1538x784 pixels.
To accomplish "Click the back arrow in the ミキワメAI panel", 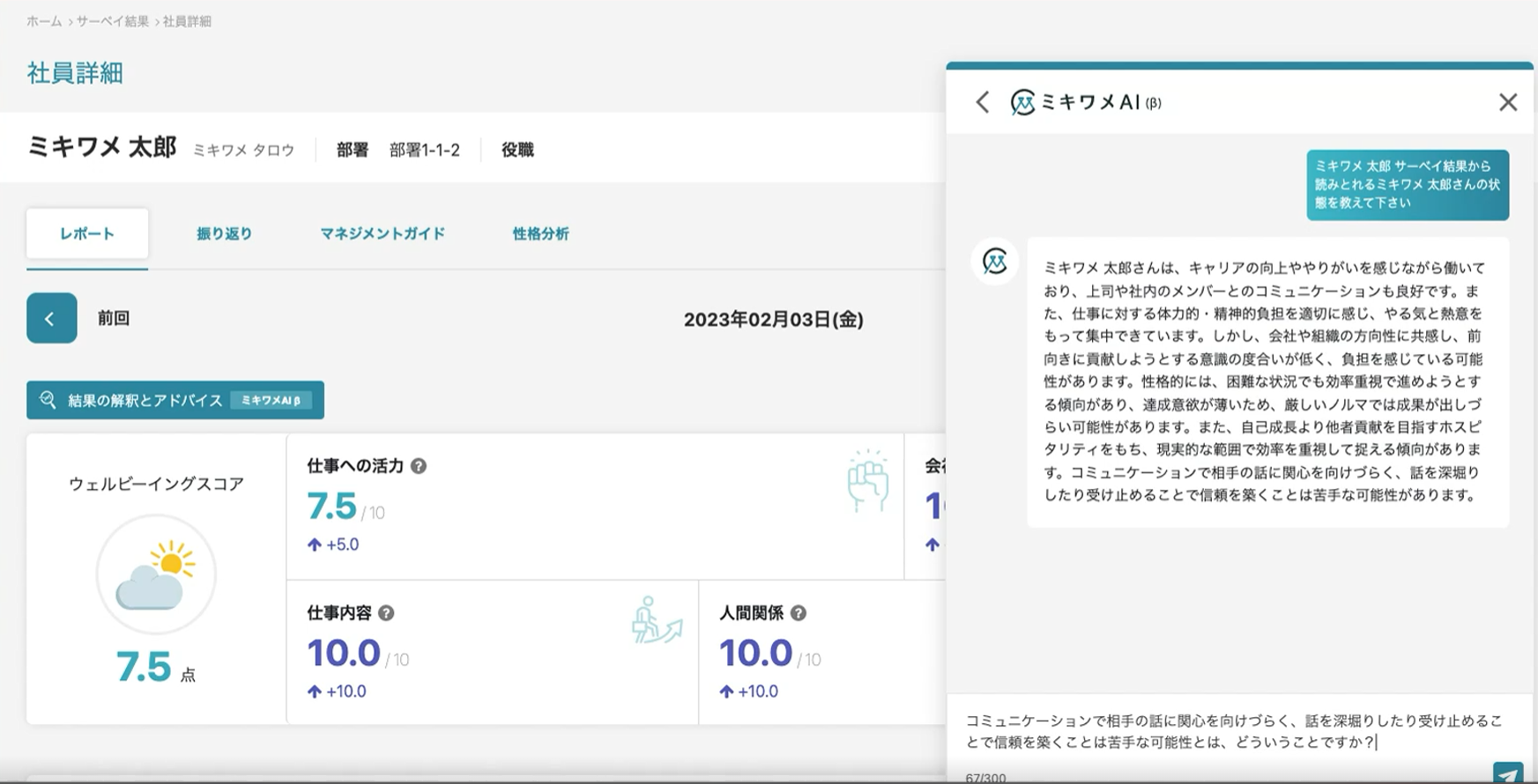I will 983,102.
